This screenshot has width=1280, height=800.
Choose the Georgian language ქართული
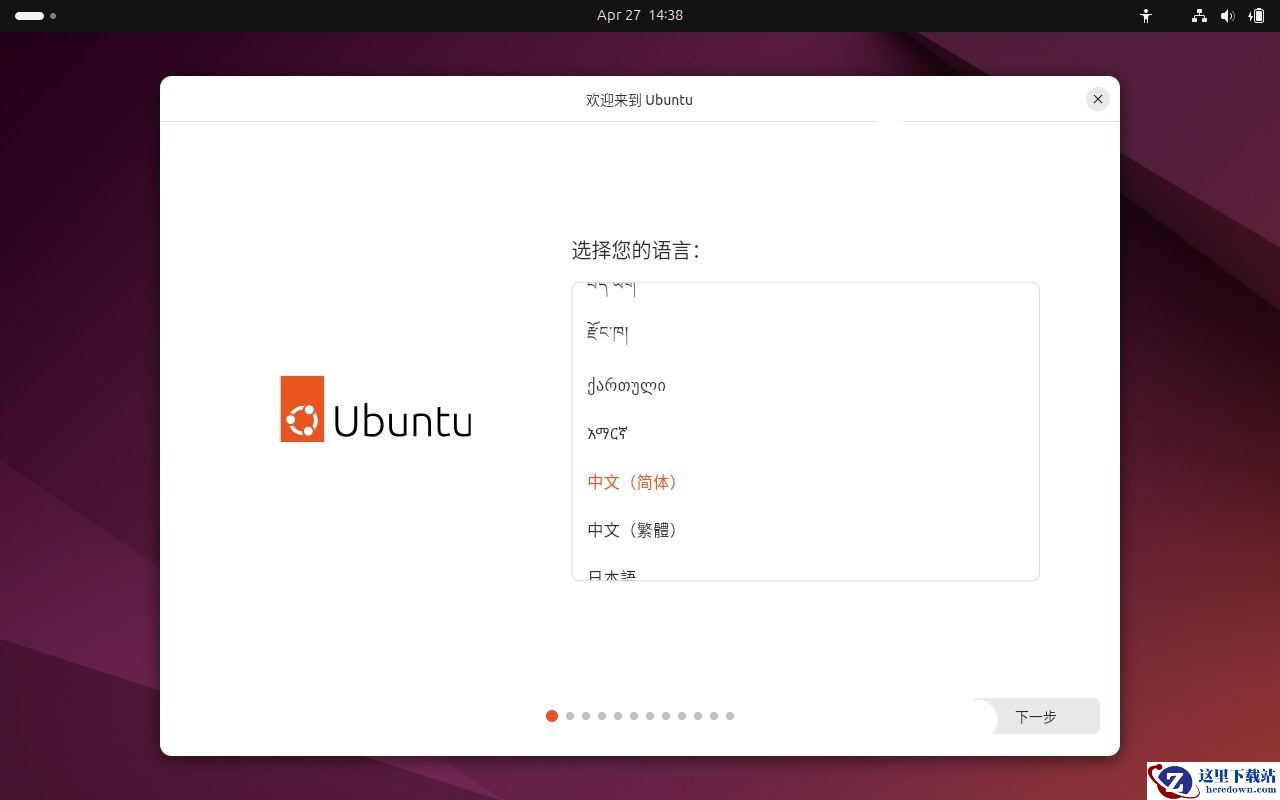pos(806,385)
